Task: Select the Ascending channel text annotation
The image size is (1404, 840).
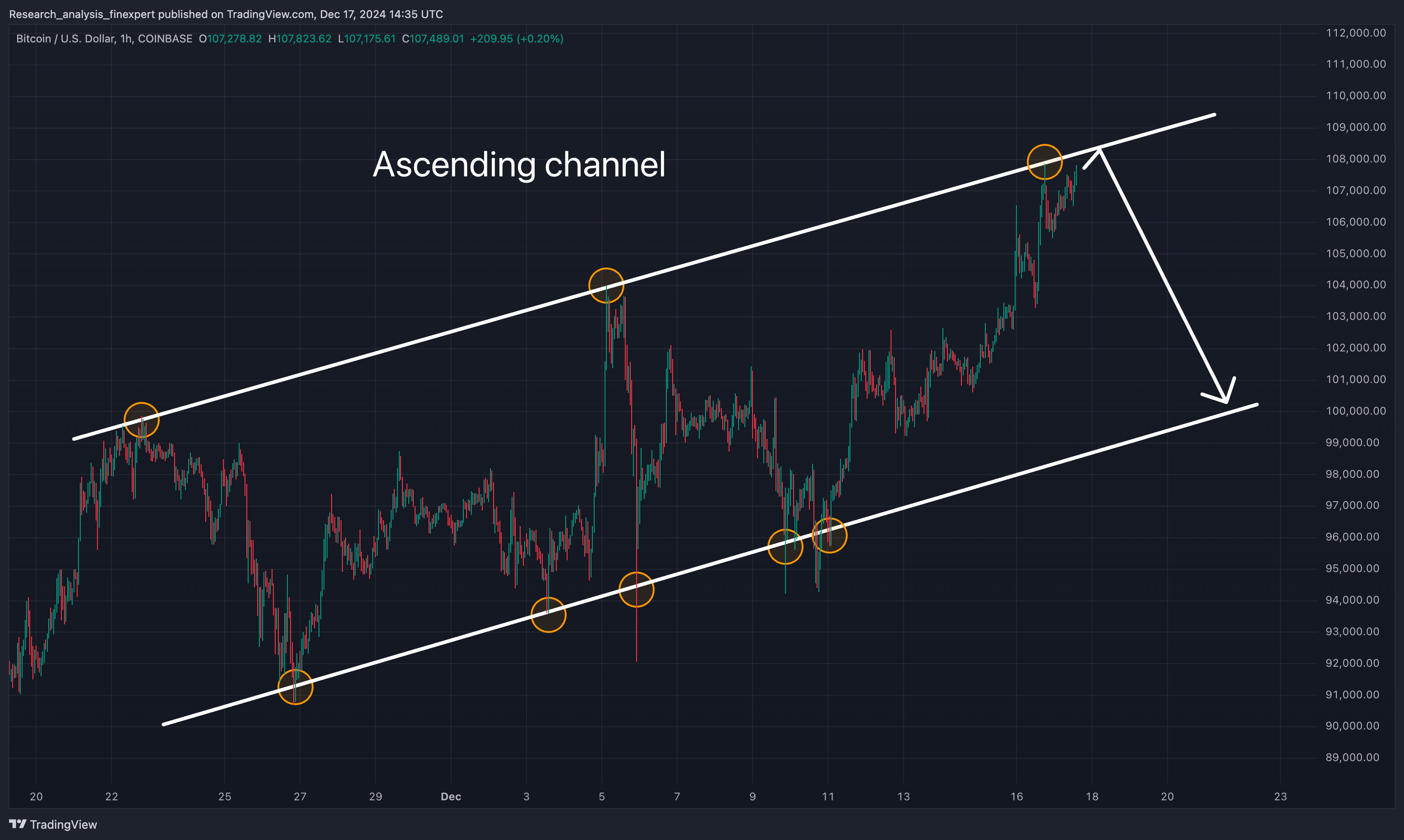Action: [x=519, y=164]
